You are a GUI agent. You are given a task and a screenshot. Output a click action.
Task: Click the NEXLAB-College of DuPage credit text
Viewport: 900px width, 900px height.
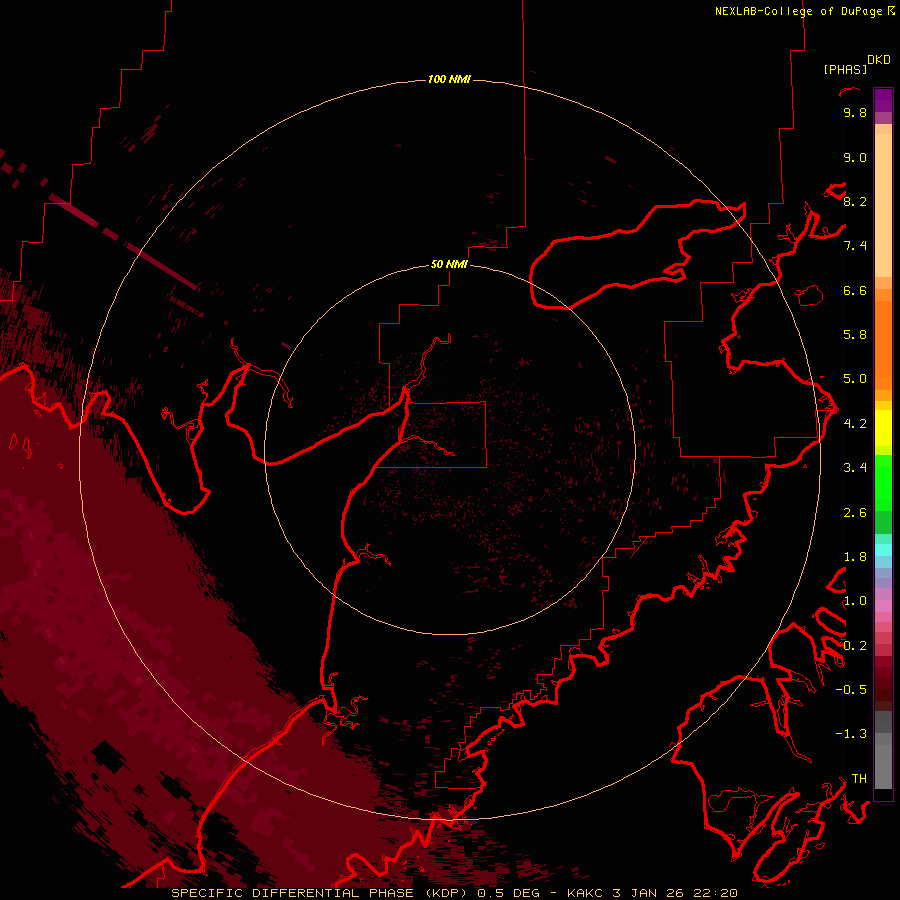point(799,11)
